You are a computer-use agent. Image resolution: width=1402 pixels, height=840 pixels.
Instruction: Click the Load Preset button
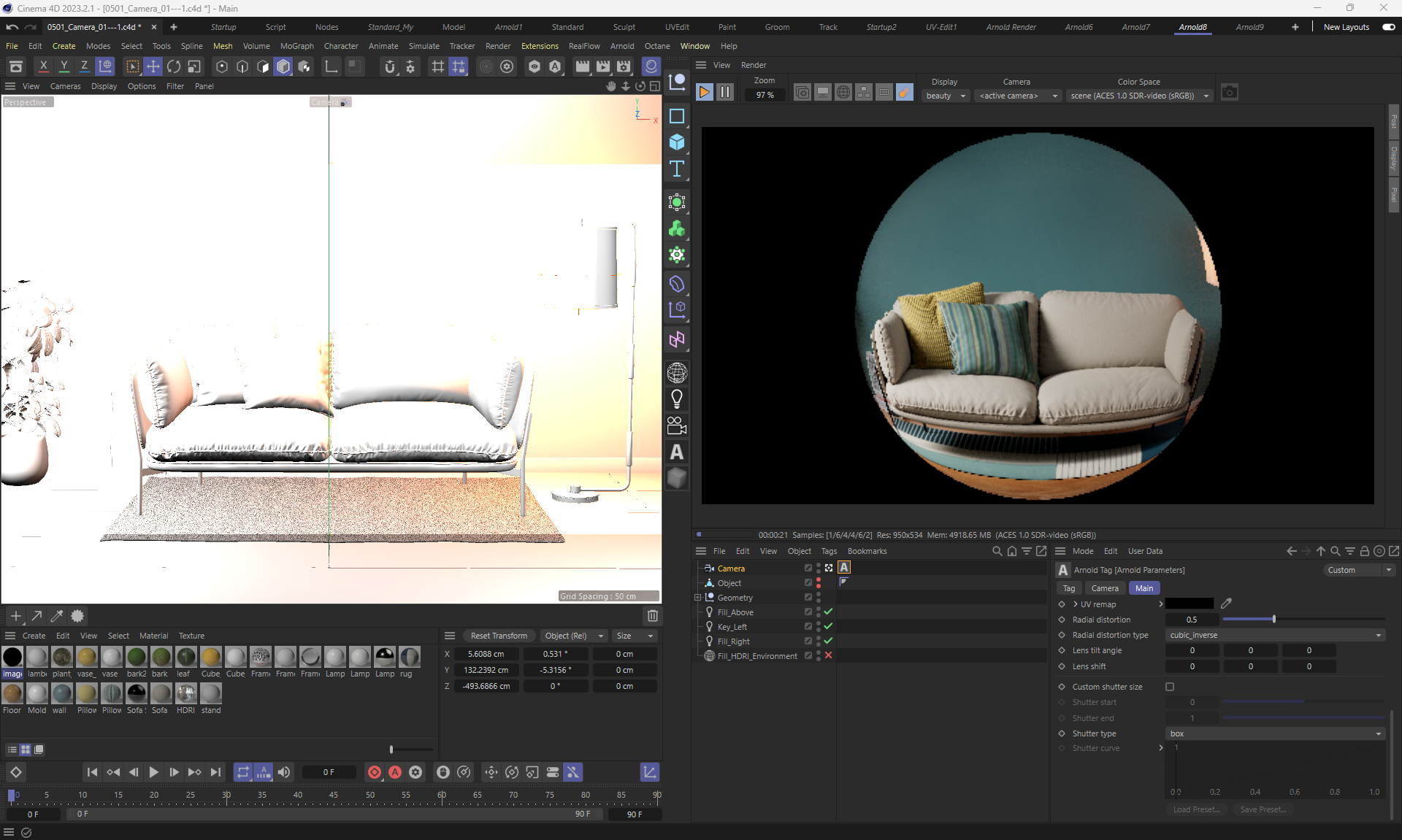[x=1195, y=809]
